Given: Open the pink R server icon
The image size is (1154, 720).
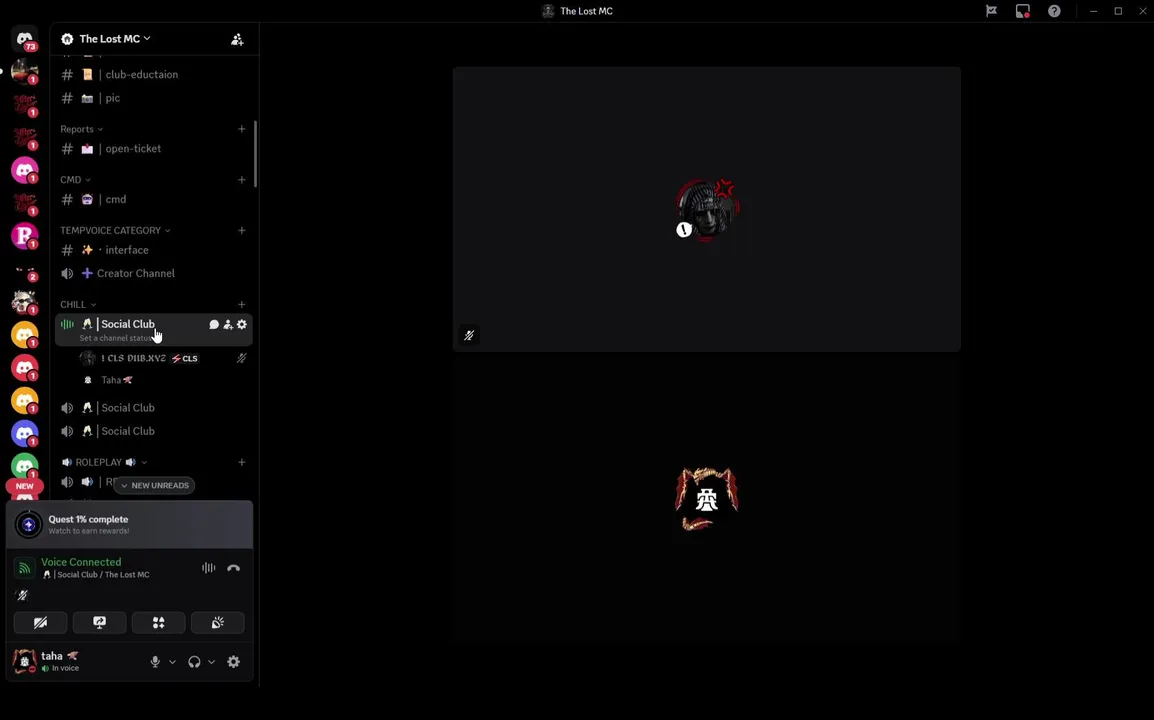Looking at the screenshot, I should (x=24, y=236).
